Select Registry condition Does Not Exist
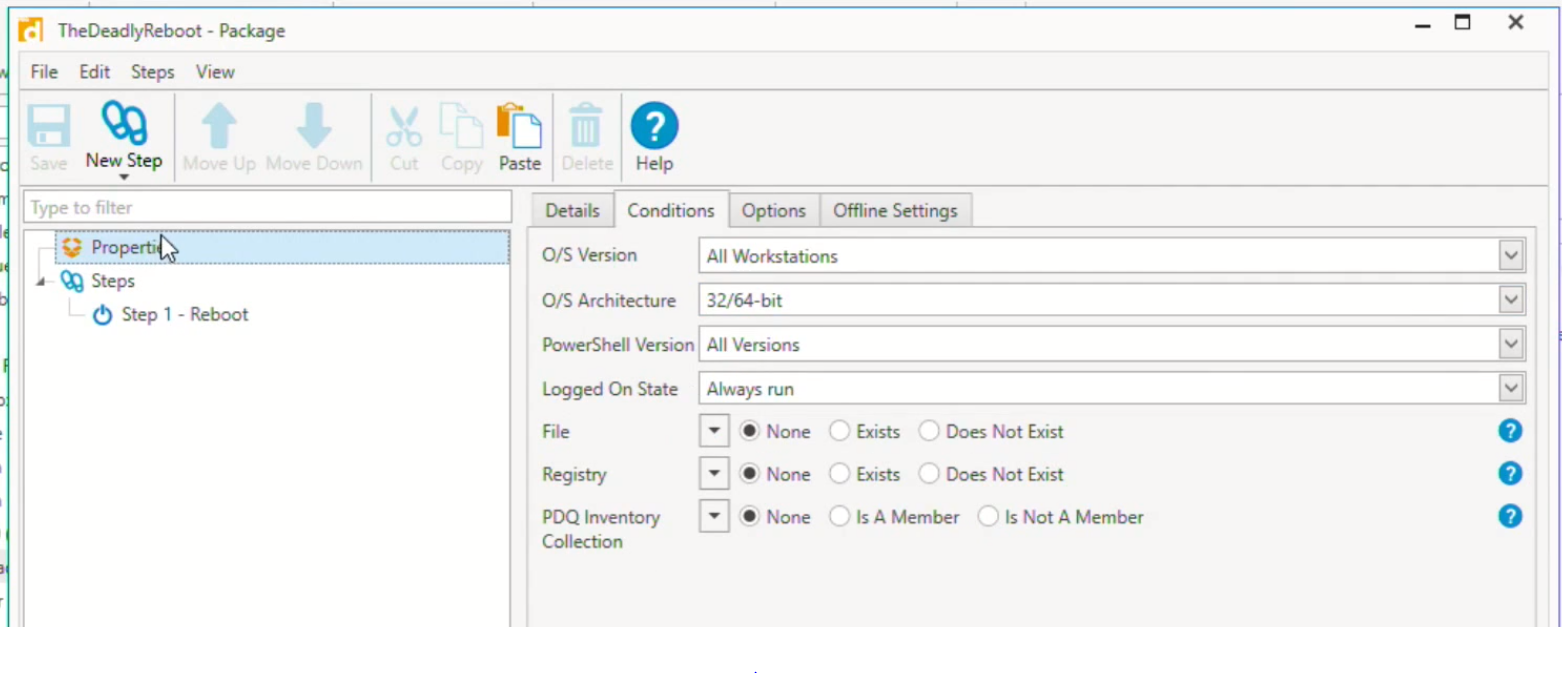 click(x=929, y=474)
